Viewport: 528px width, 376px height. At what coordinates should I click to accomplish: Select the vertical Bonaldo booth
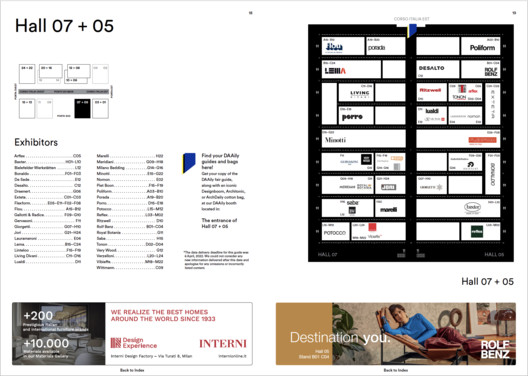[493, 173]
